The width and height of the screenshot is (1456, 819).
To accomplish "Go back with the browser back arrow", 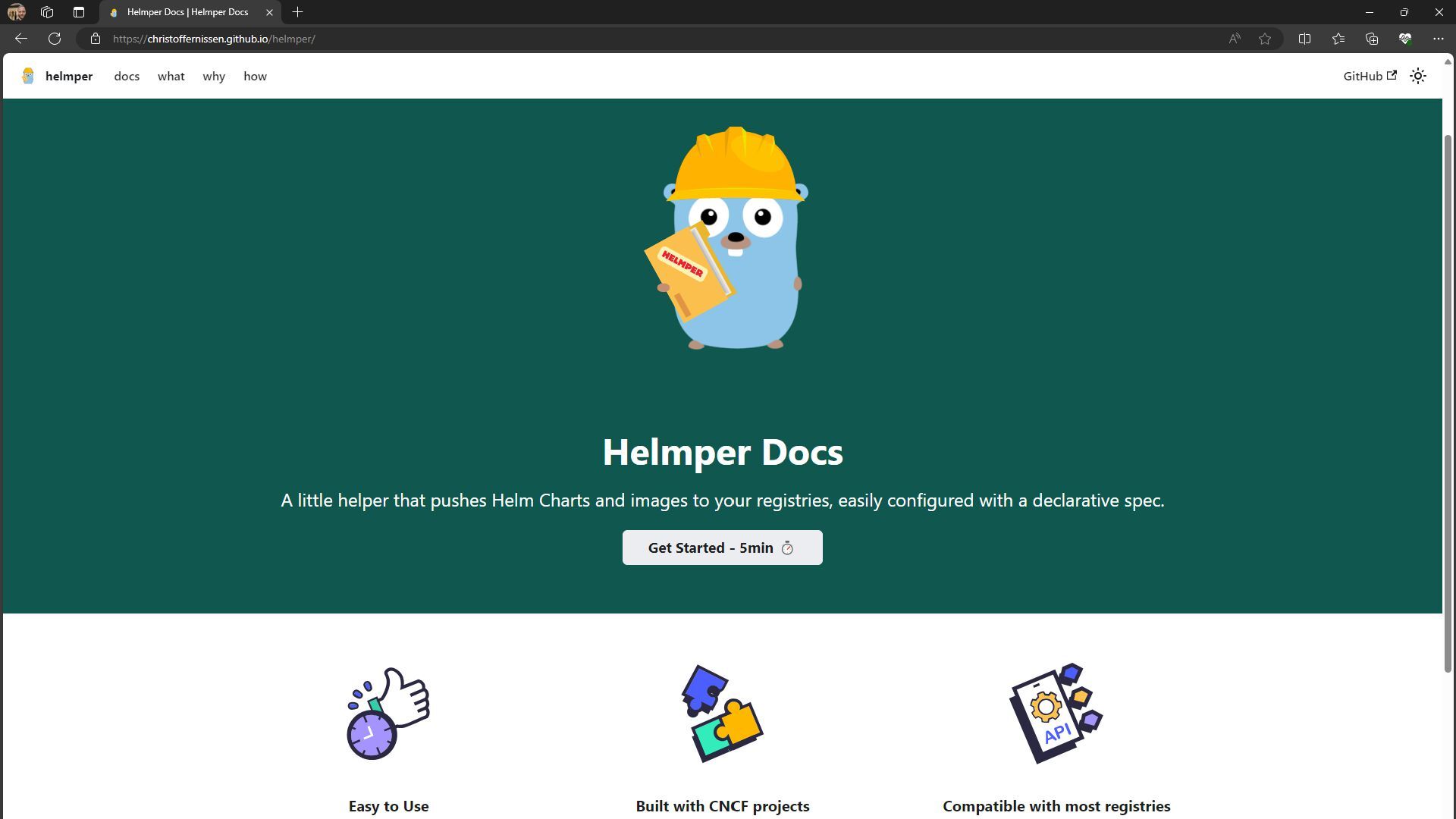I will pos(21,39).
